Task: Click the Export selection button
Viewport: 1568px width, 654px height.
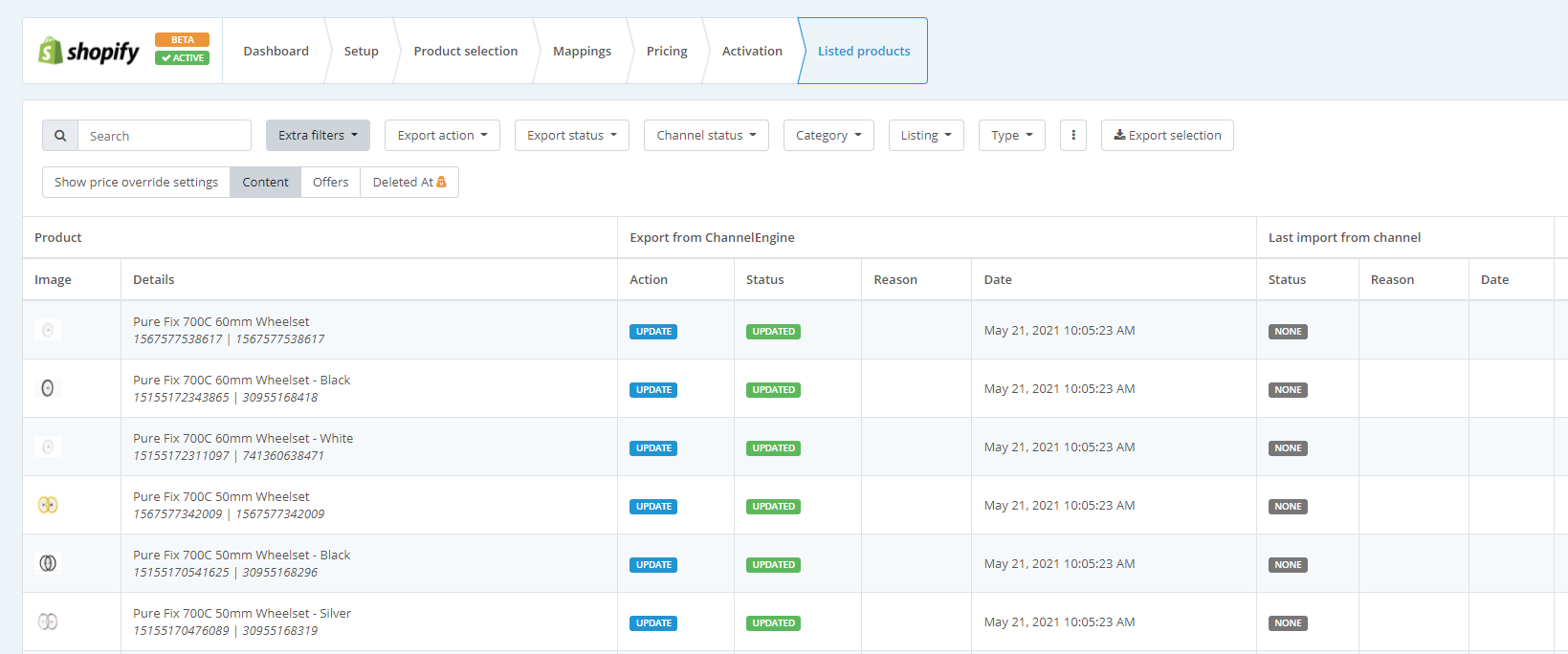Action: (x=1167, y=135)
